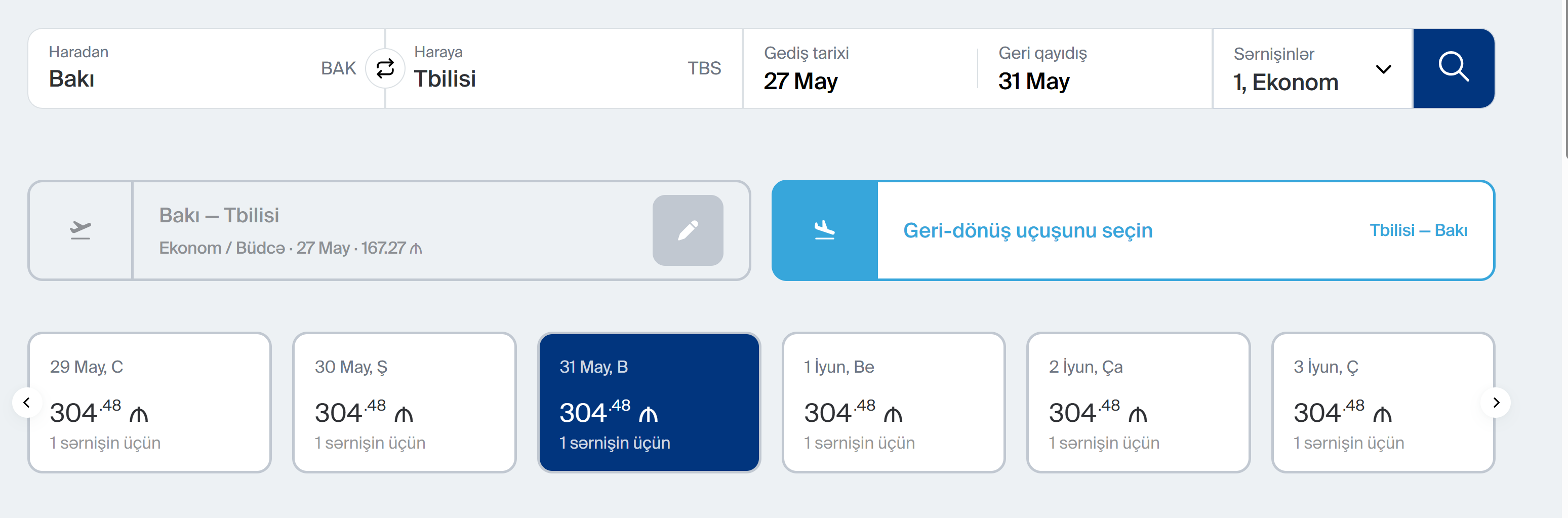Click the magnifier search button
The width and height of the screenshot is (1568, 518).
pos(1453,68)
